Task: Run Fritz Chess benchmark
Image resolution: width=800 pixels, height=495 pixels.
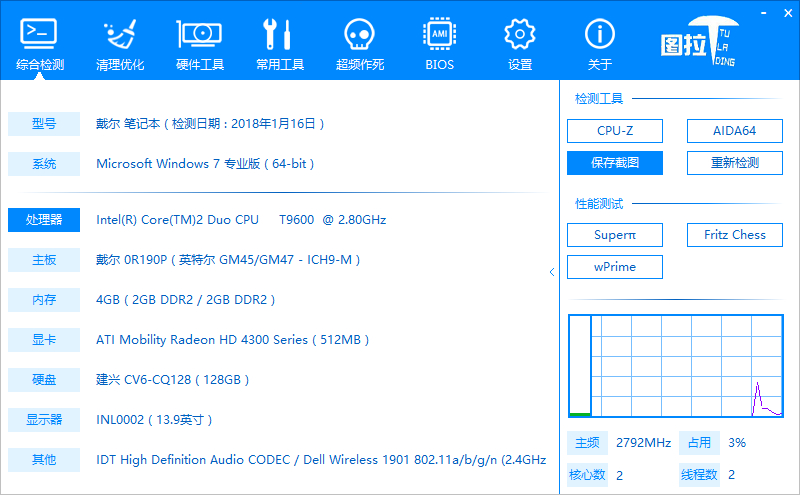Action: 735,235
